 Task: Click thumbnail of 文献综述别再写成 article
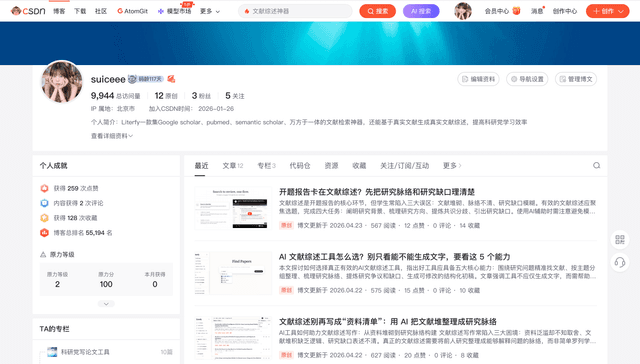[x=233, y=338]
